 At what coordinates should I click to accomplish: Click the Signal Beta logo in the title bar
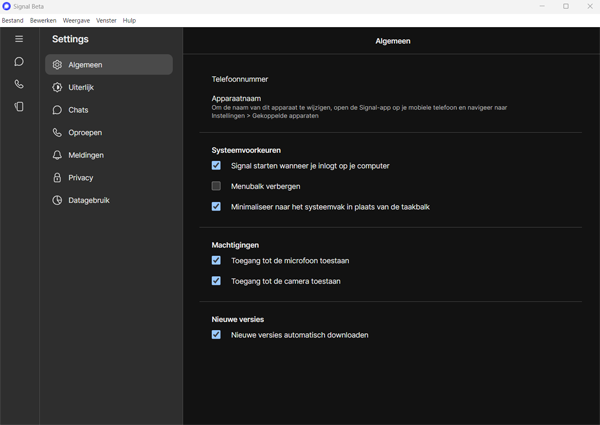click(x=7, y=7)
